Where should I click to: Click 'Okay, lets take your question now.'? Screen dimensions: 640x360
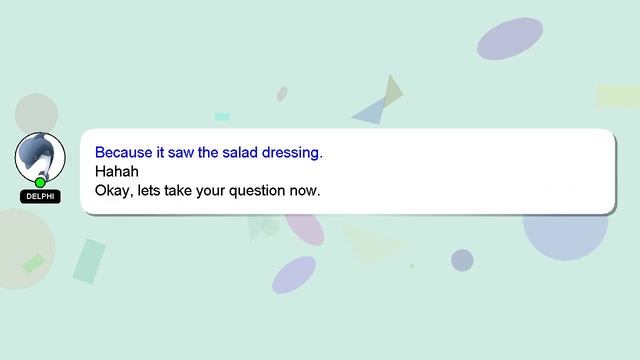[207, 191]
